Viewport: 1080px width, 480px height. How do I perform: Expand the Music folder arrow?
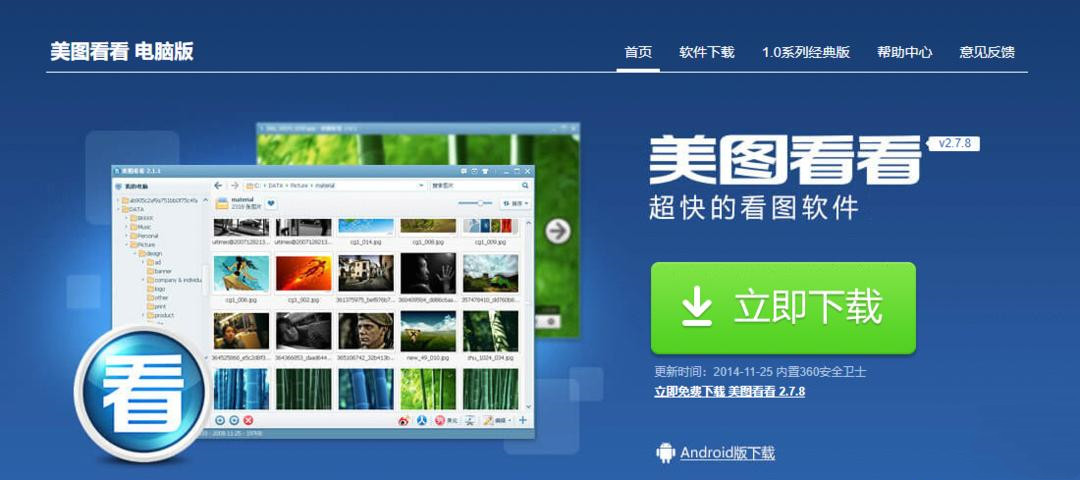coord(127,227)
